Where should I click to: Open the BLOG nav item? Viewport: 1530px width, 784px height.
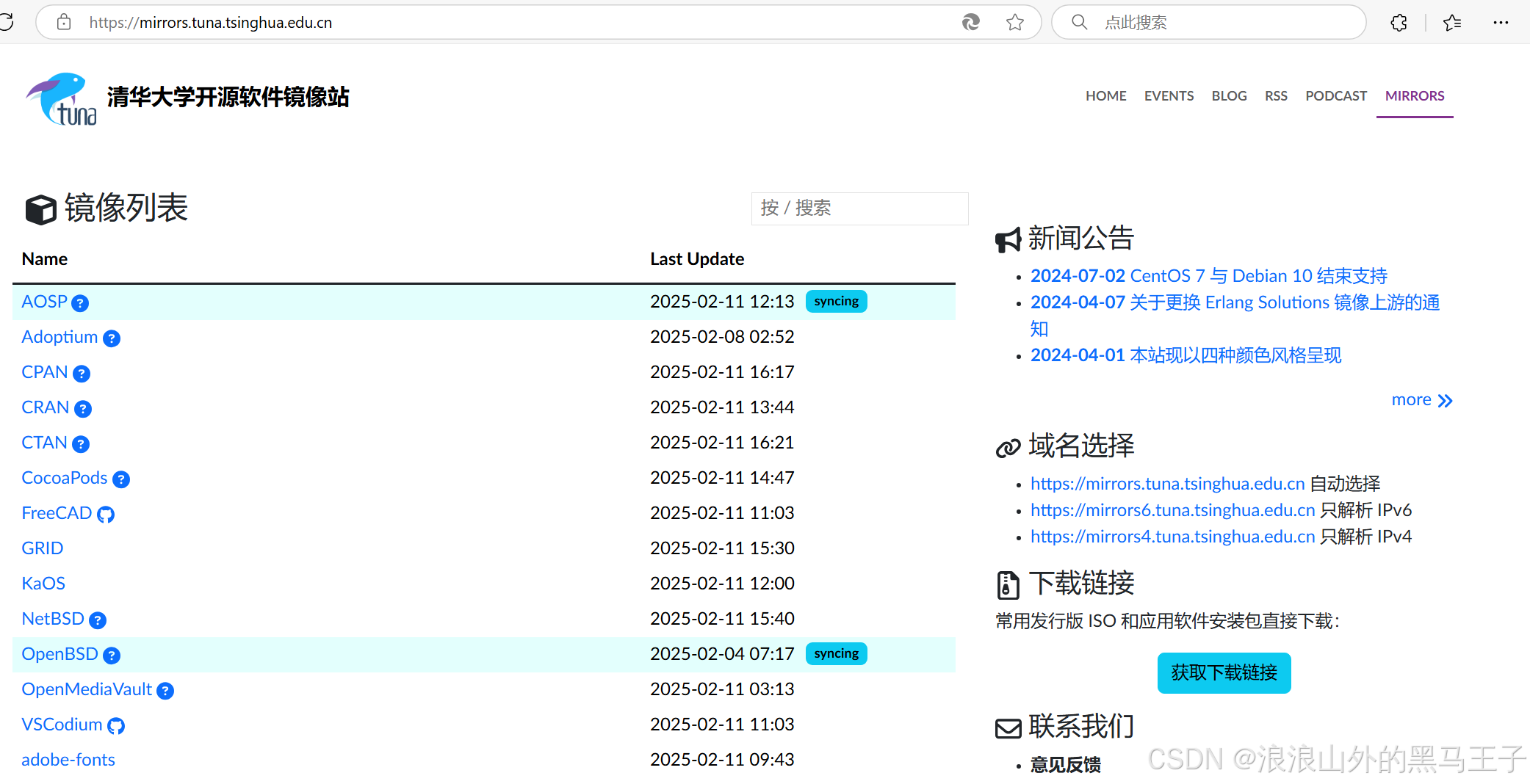point(1230,96)
